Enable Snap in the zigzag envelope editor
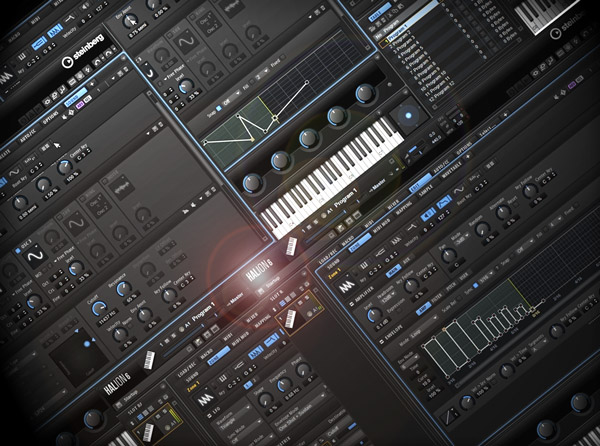 point(218,109)
